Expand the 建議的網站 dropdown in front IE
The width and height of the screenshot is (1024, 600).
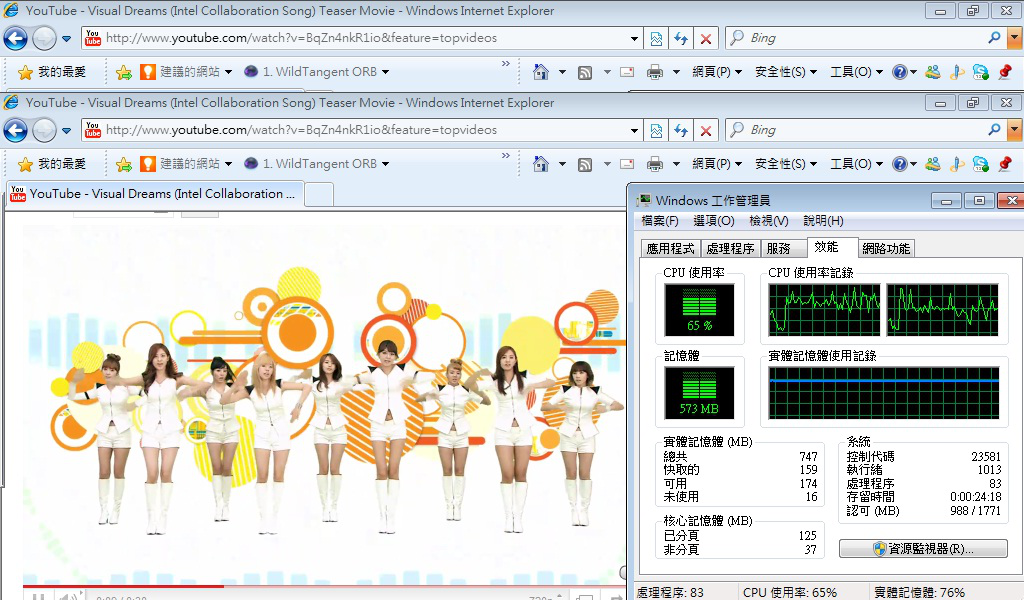[228, 164]
